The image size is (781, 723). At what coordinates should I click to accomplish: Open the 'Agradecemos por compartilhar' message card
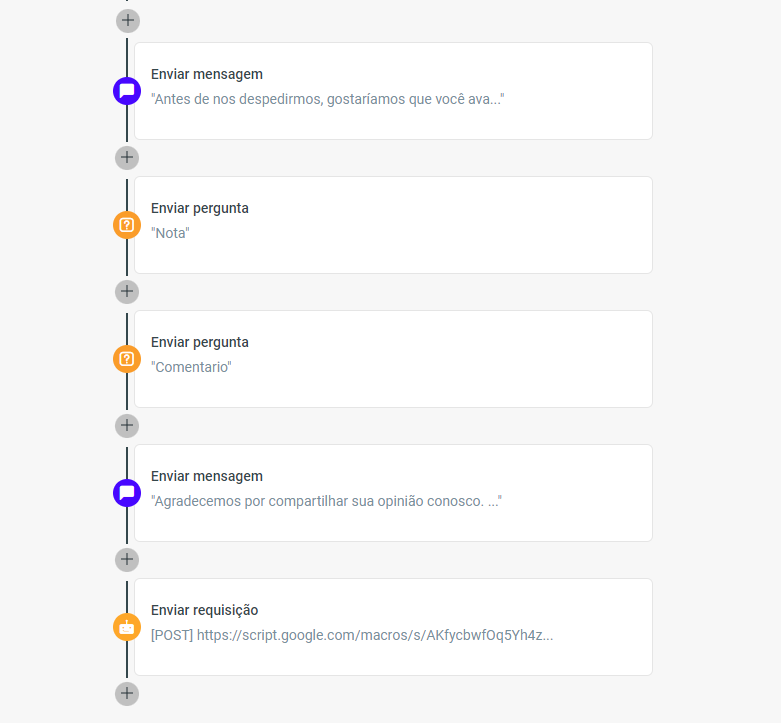coord(393,493)
